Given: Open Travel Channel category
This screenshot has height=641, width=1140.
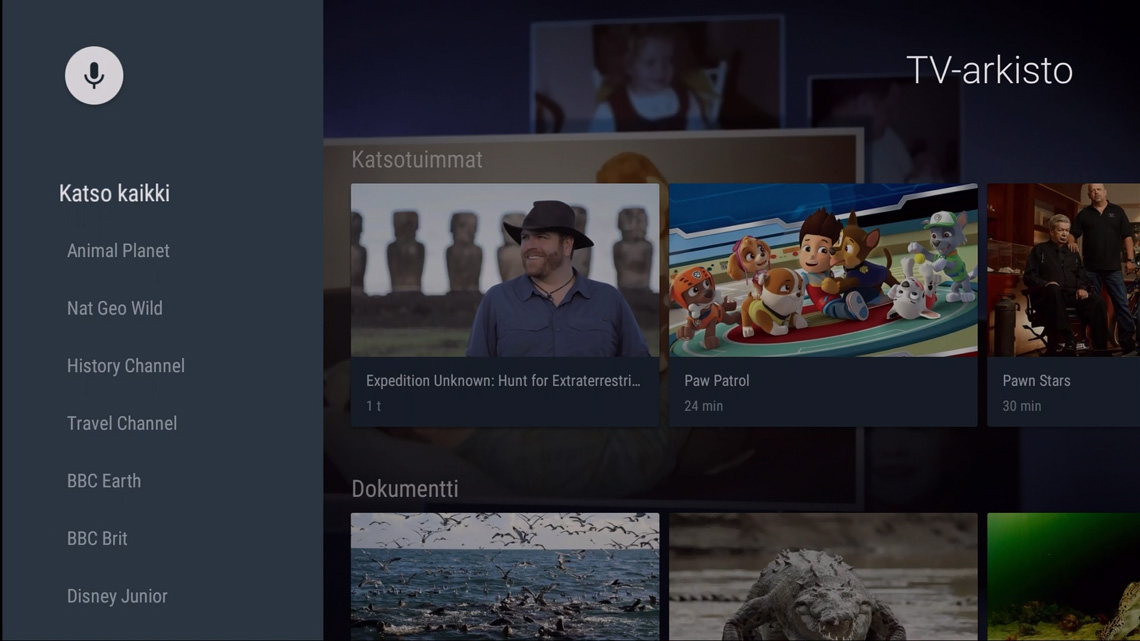Looking at the screenshot, I should pos(121,424).
